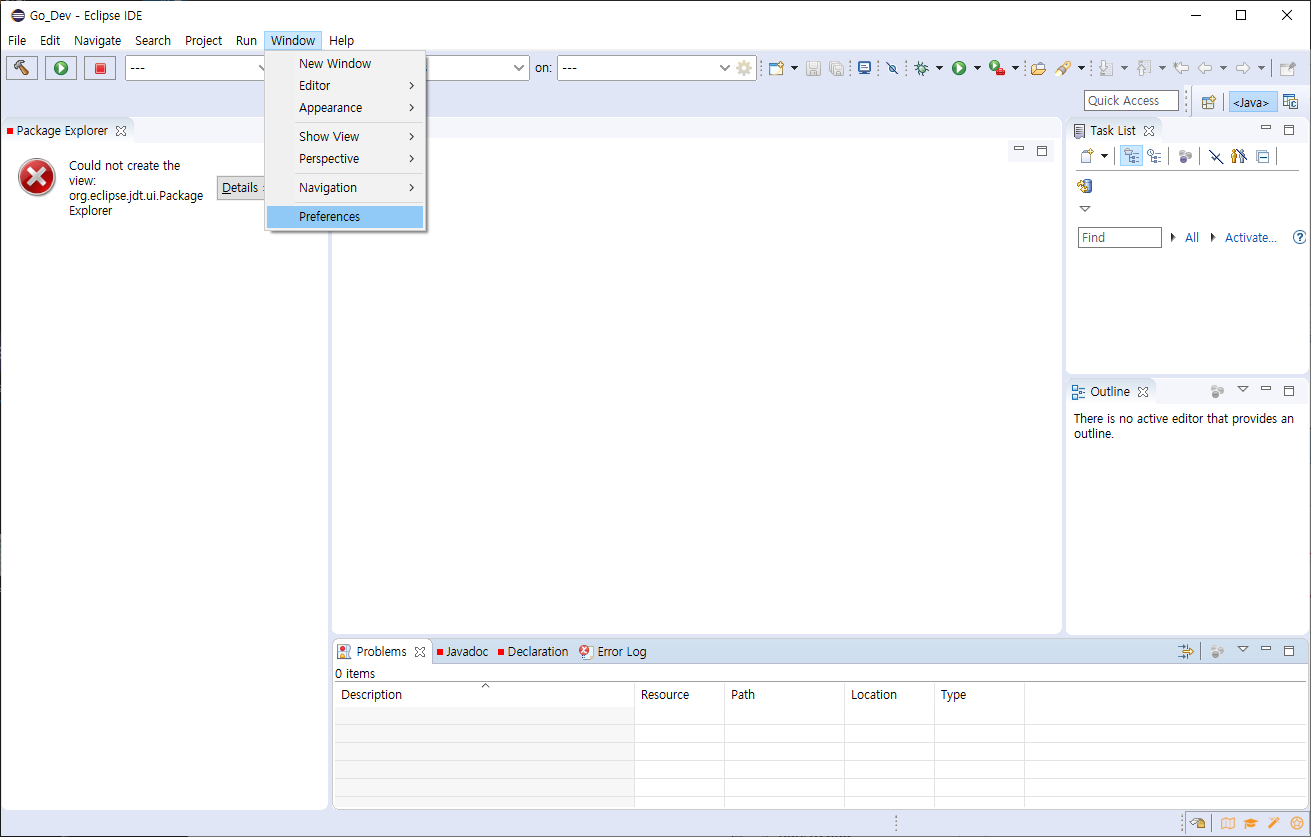Image resolution: width=1311 pixels, height=837 pixels.
Task: Click the Save disk icon
Action: tap(813, 68)
